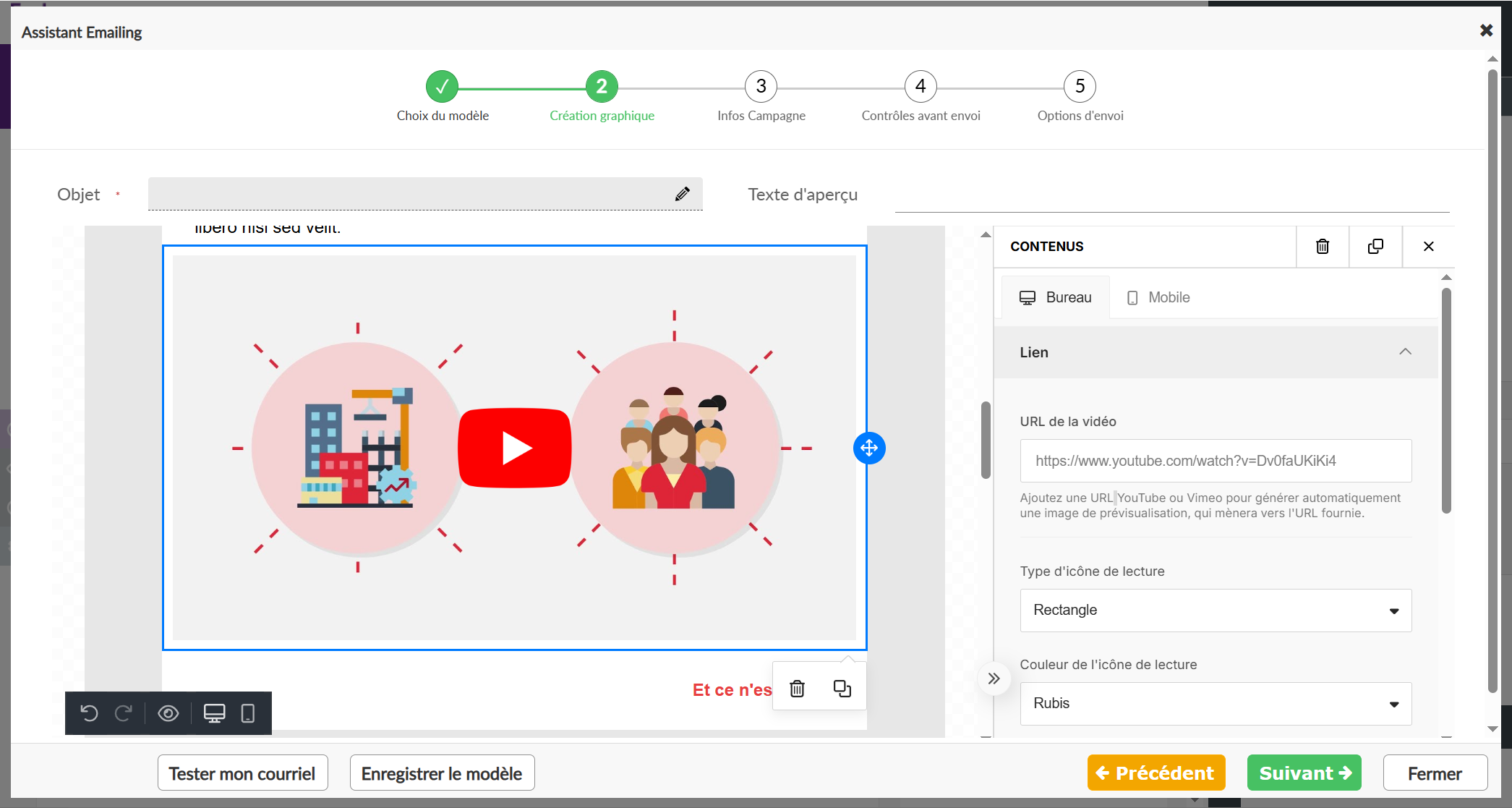Click Enregistrer le modèle button
Viewport: 1512px width, 808px height.
click(x=442, y=773)
